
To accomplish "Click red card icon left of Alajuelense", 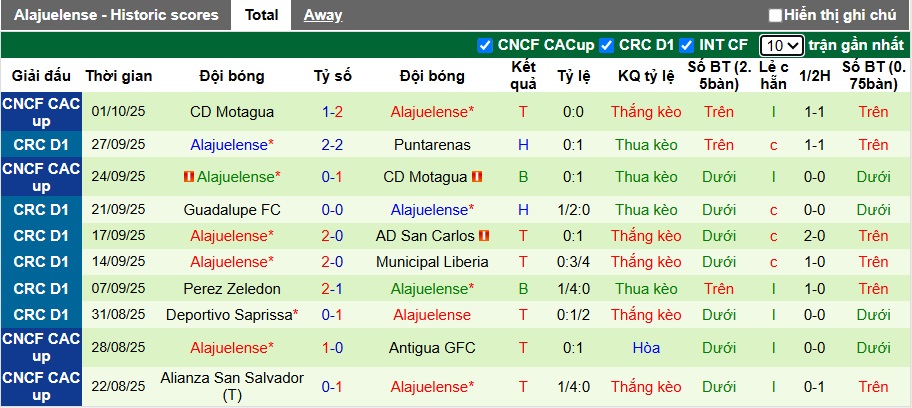I will [x=188, y=177].
